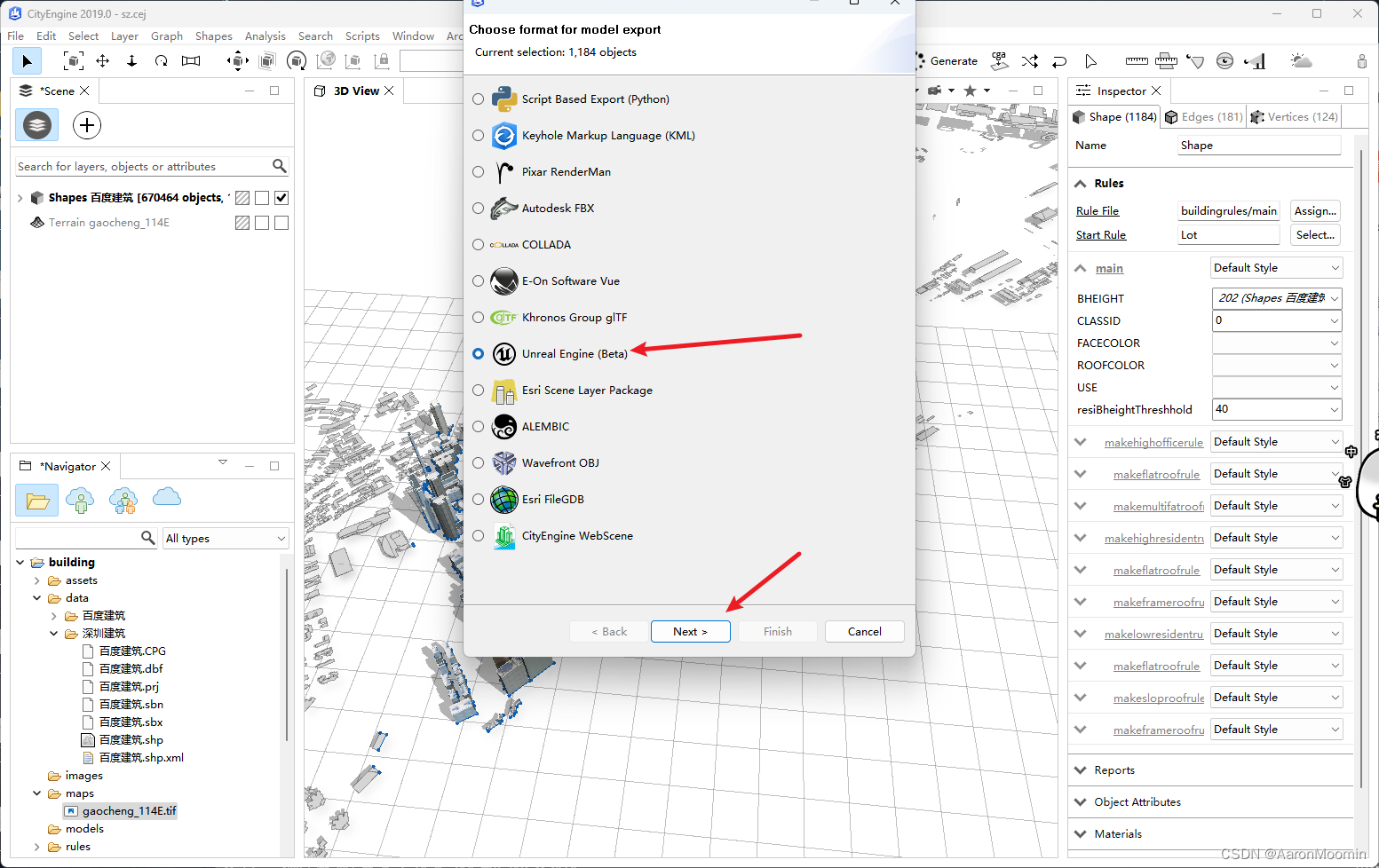The height and width of the screenshot is (868, 1379).
Task: Select Unreal Engine (Beta) radio button
Action: pyautogui.click(x=479, y=354)
